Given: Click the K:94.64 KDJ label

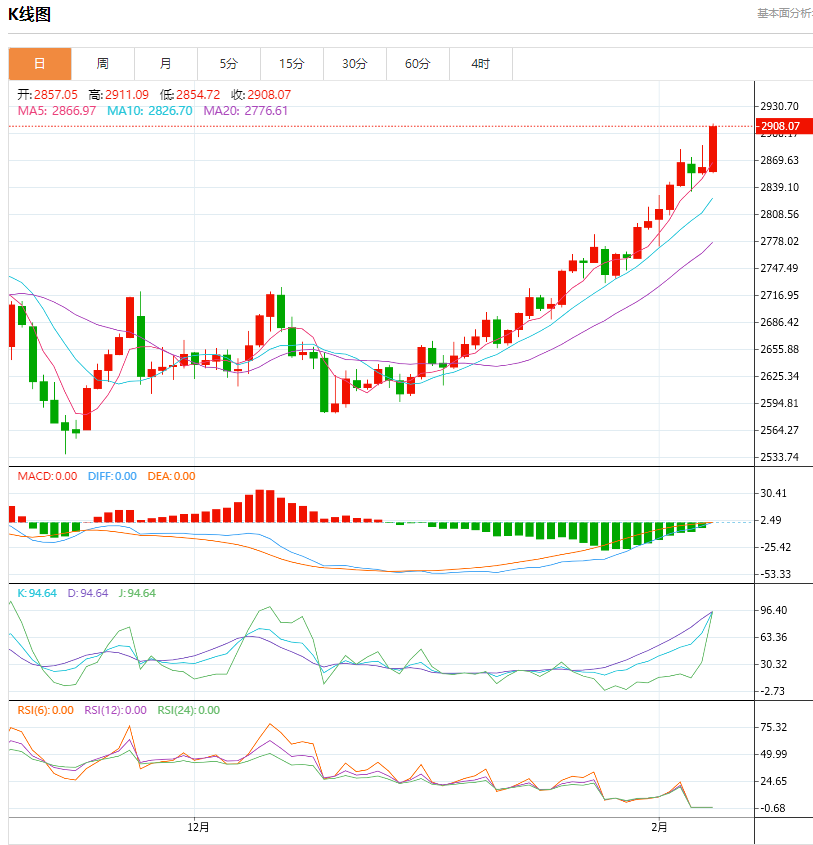Looking at the screenshot, I should pyautogui.click(x=37, y=593).
